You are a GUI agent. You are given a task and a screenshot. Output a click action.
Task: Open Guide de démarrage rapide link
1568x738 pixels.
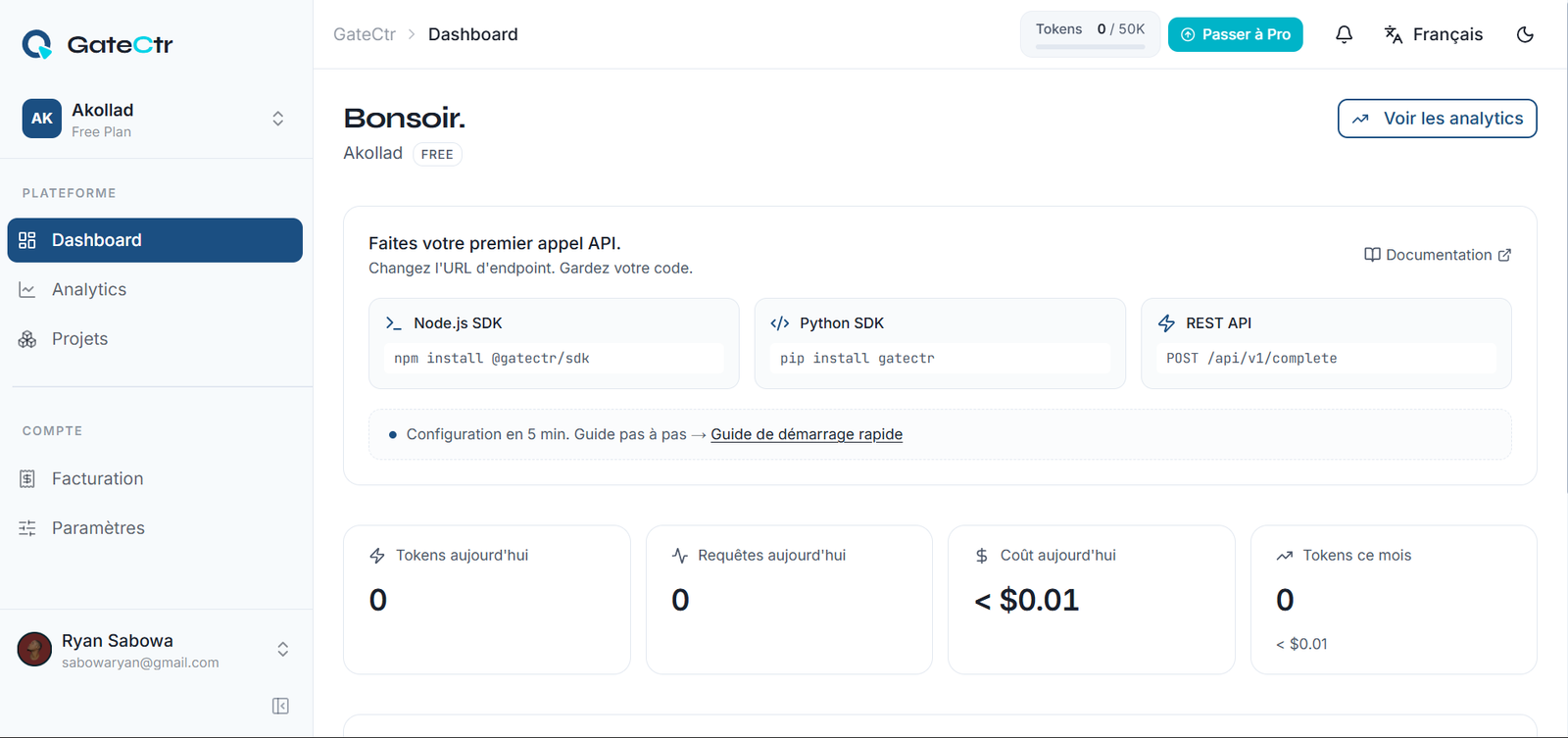click(807, 434)
